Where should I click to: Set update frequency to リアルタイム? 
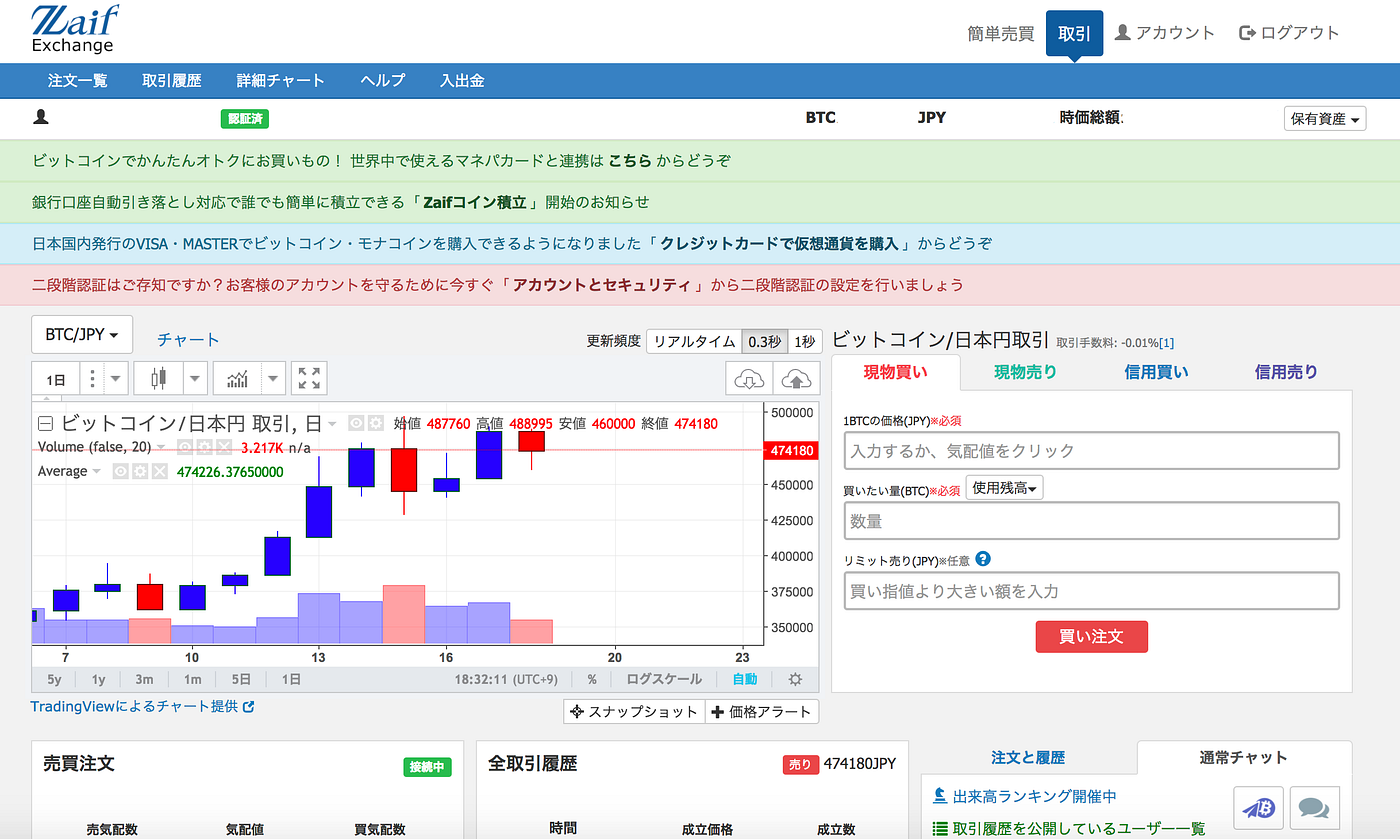[x=694, y=341]
